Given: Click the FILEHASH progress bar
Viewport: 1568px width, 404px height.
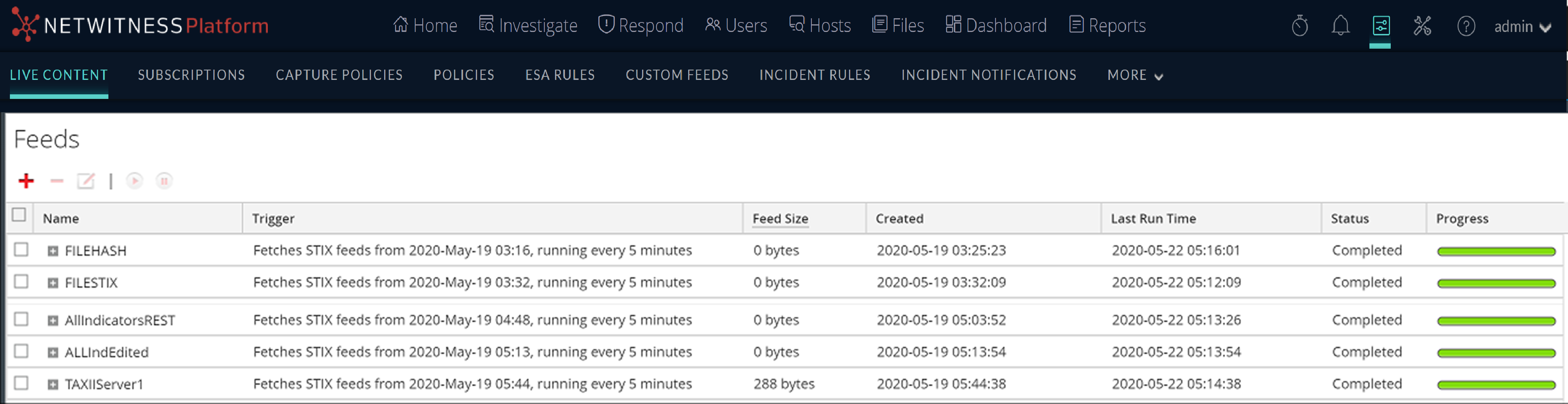Looking at the screenshot, I should (1496, 251).
